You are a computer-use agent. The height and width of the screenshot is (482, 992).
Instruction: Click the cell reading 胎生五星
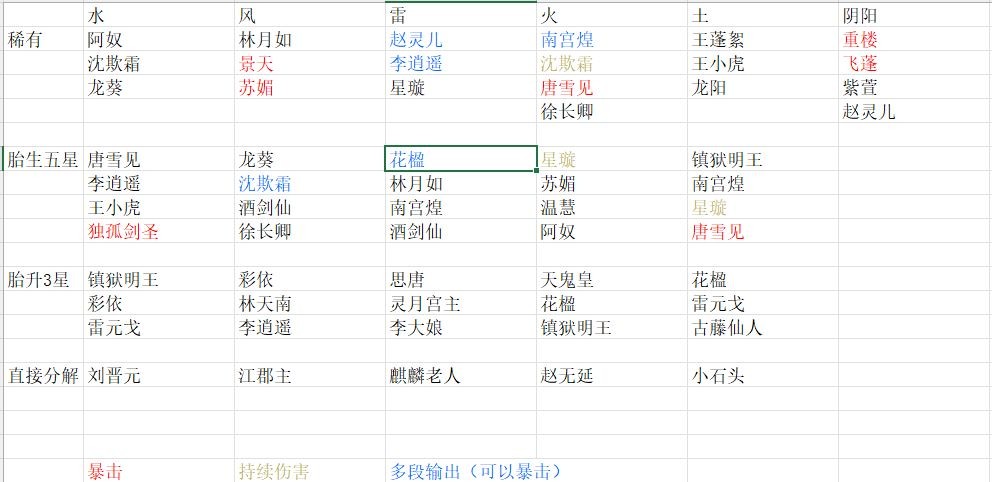click(x=43, y=159)
